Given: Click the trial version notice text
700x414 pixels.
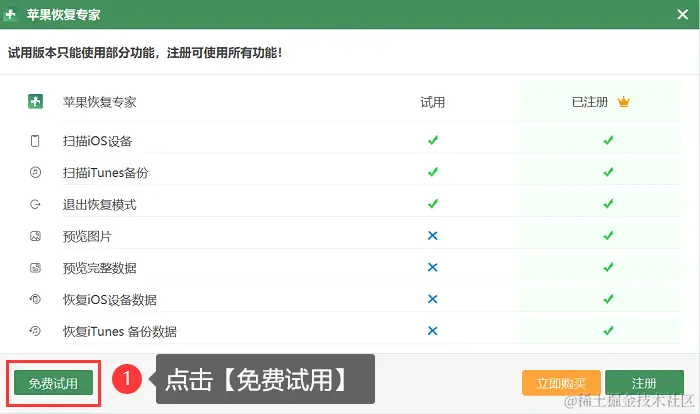Looking at the screenshot, I should tap(145, 53).
